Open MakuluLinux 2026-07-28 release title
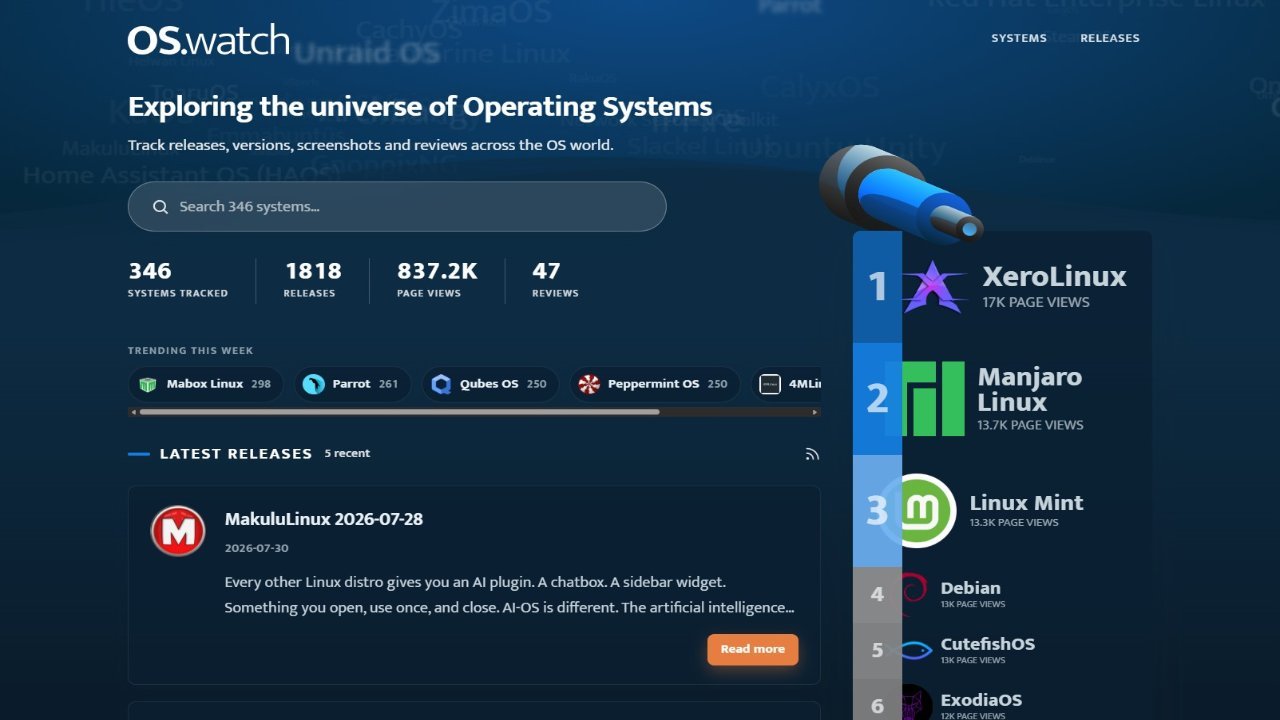 point(324,519)
